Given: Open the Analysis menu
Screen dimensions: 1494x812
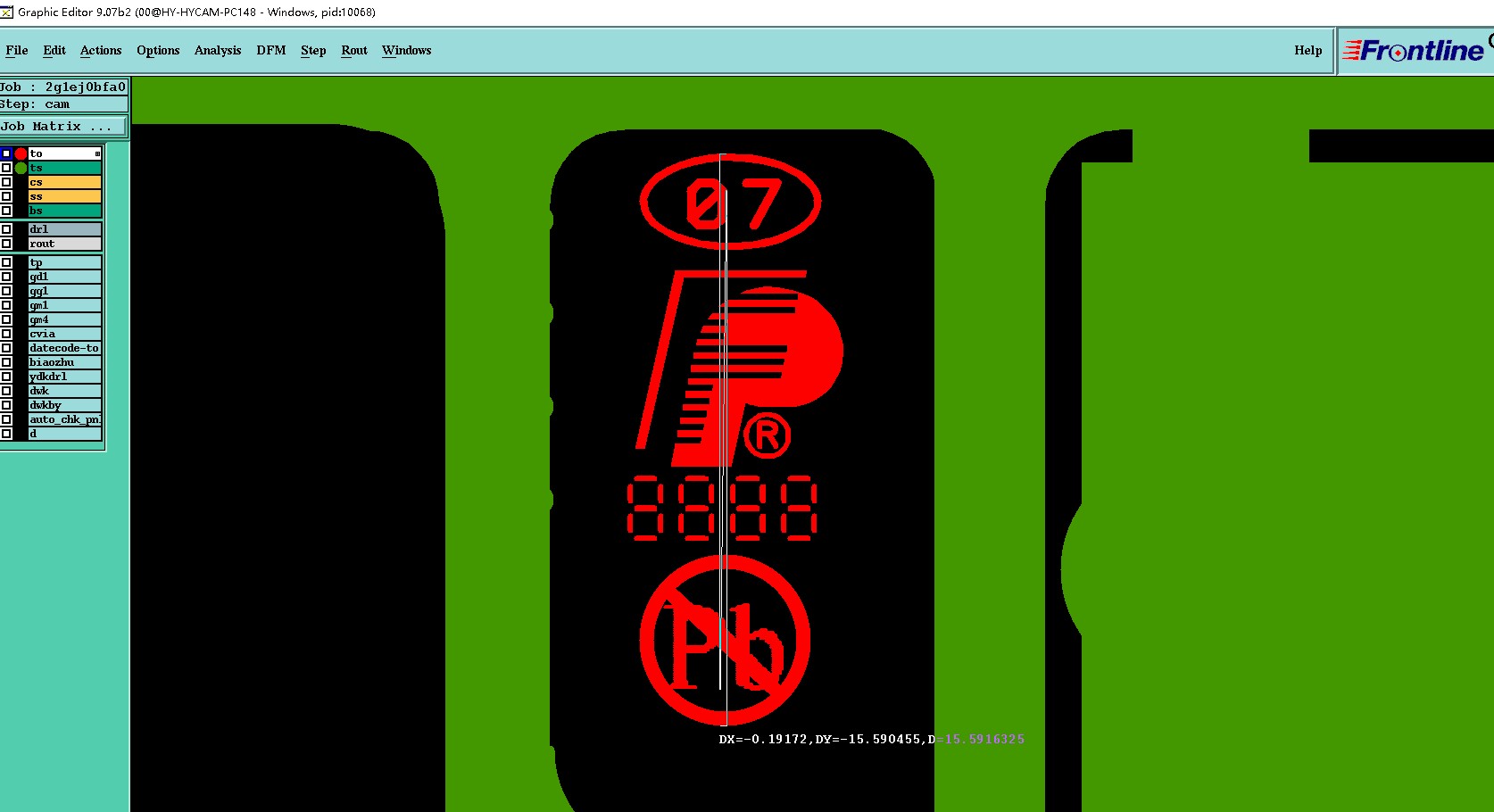Looking at the screenshot, I should pos(218,51).
